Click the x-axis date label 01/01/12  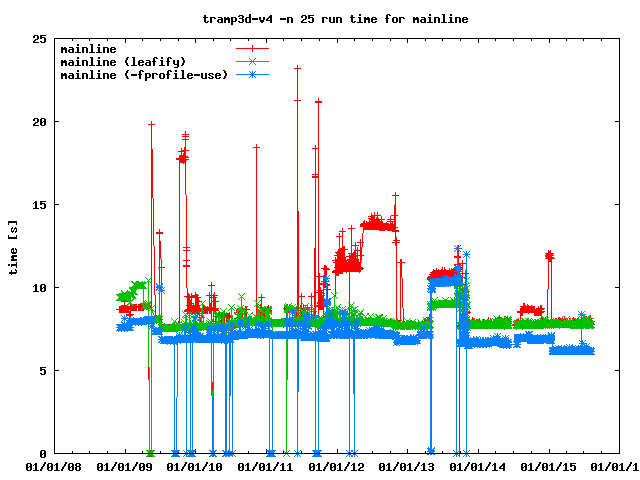pyautogui.click(x=337, y=466)
